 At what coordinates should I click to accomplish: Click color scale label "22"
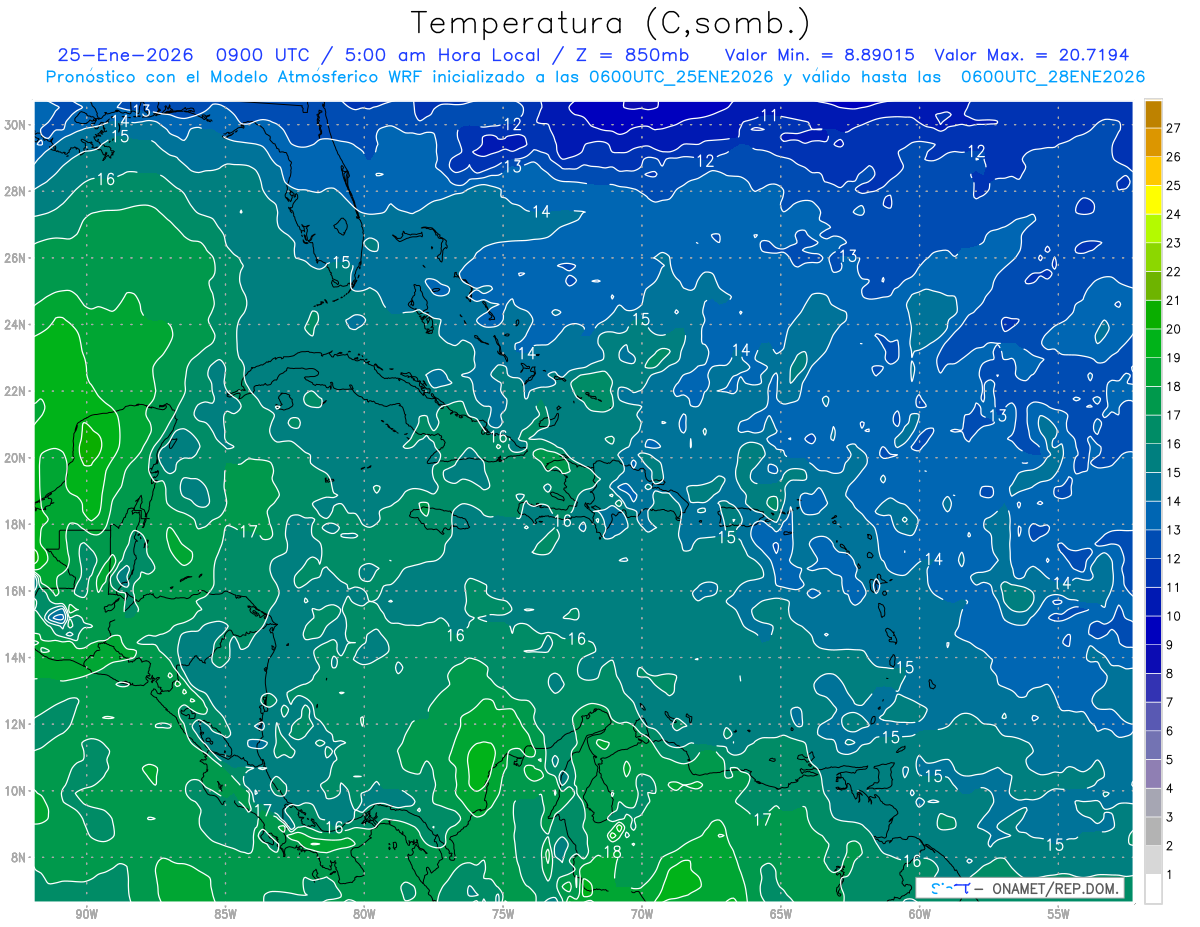[x=1174, y=272]
